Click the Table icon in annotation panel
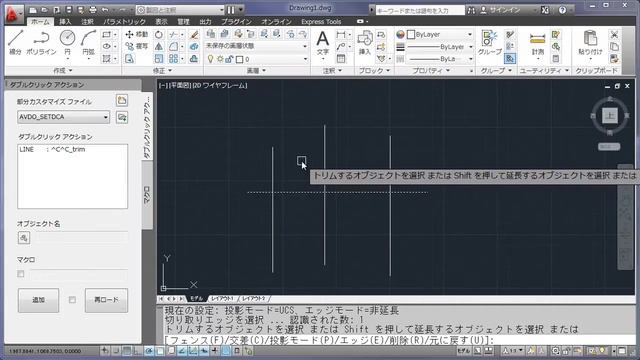640x360 pixels. coord(341,59)
